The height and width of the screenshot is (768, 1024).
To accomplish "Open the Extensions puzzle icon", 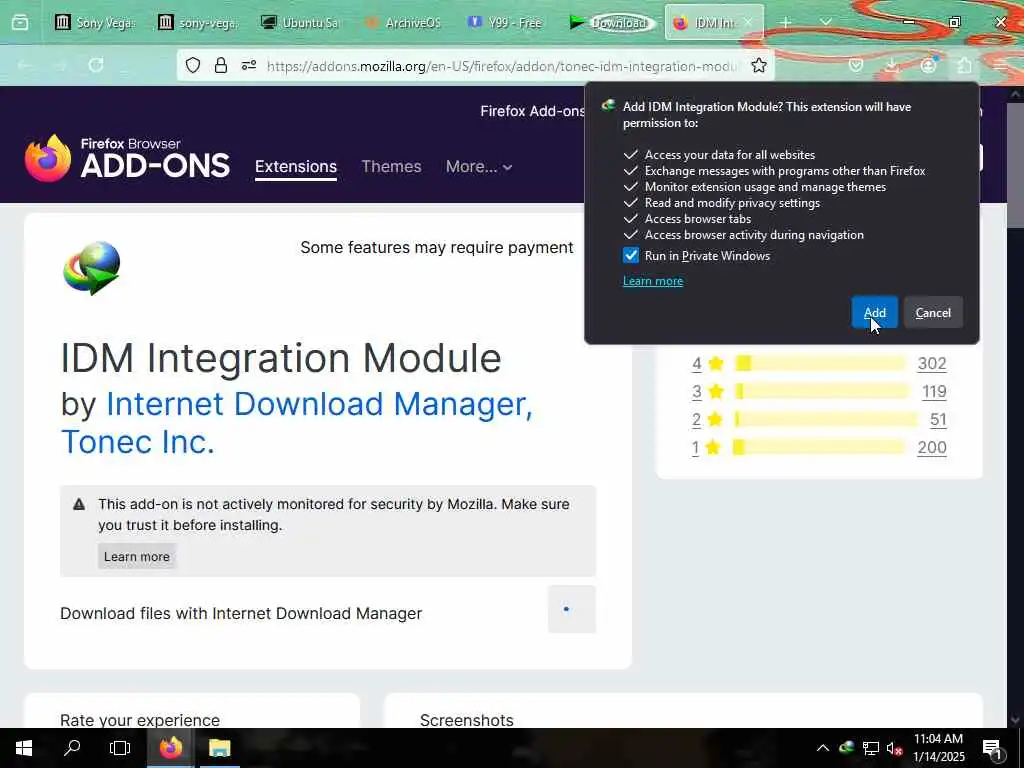I will pyautogui.click(x=965, y=65).
